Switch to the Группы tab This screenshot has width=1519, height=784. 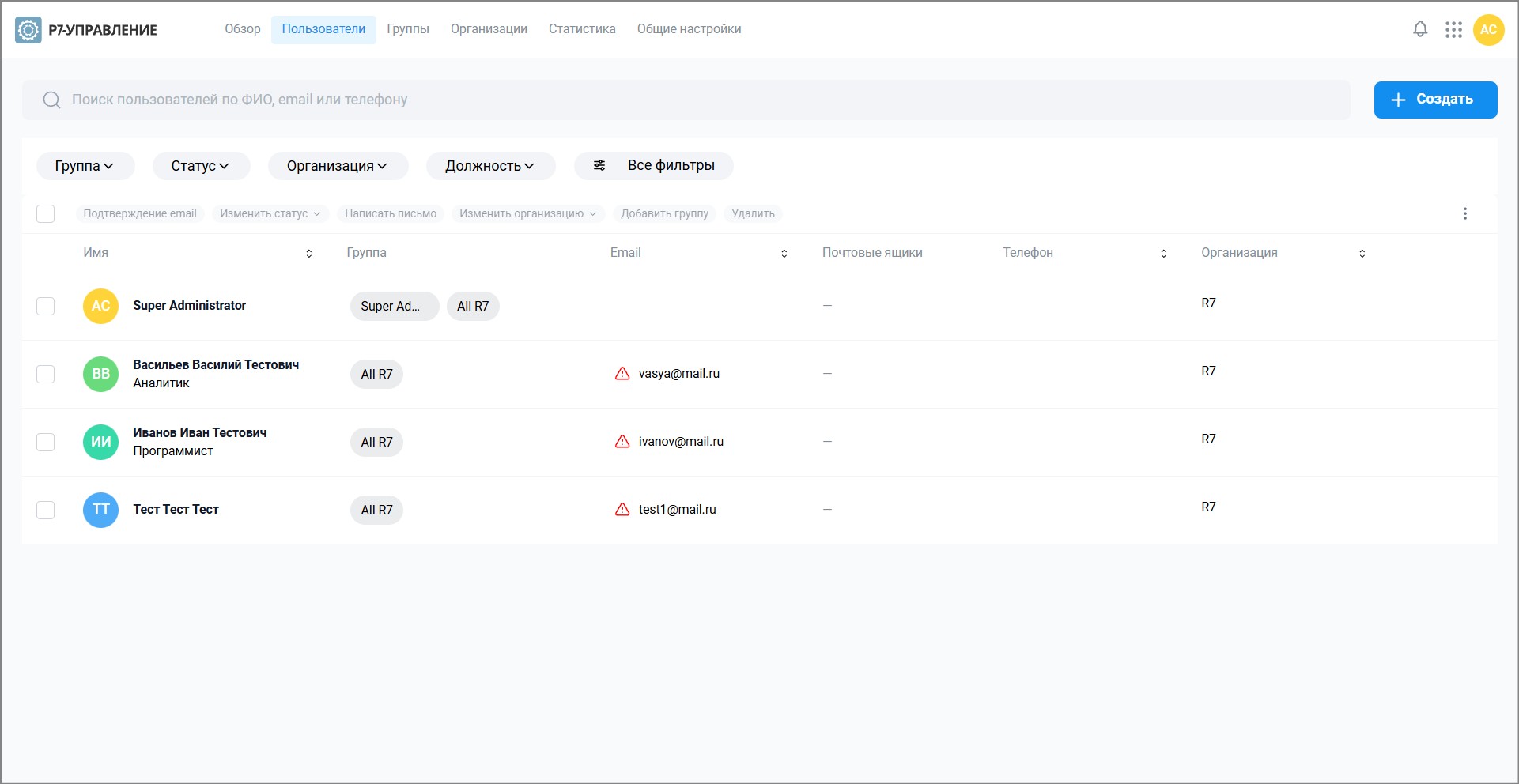click(x=408, y=29)
